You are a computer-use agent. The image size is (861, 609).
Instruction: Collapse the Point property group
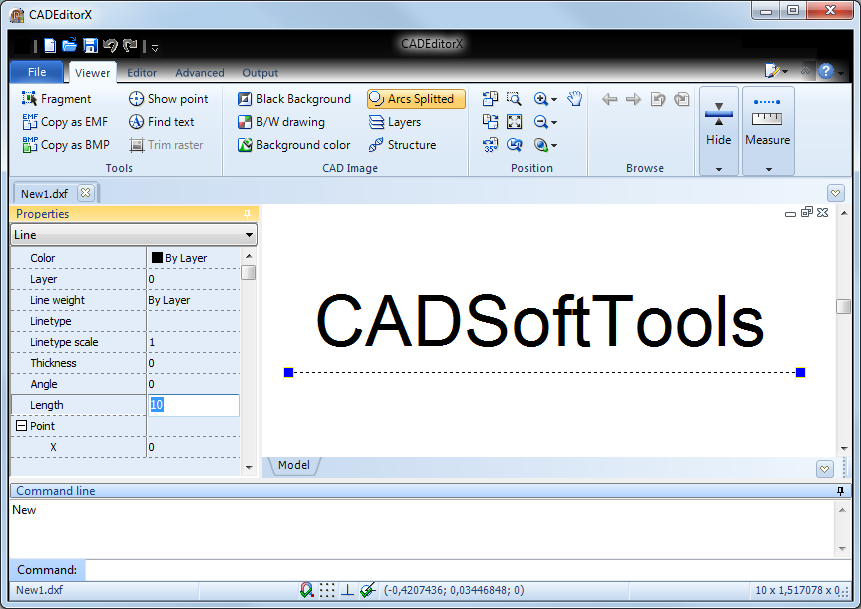[x=21, y=426]
